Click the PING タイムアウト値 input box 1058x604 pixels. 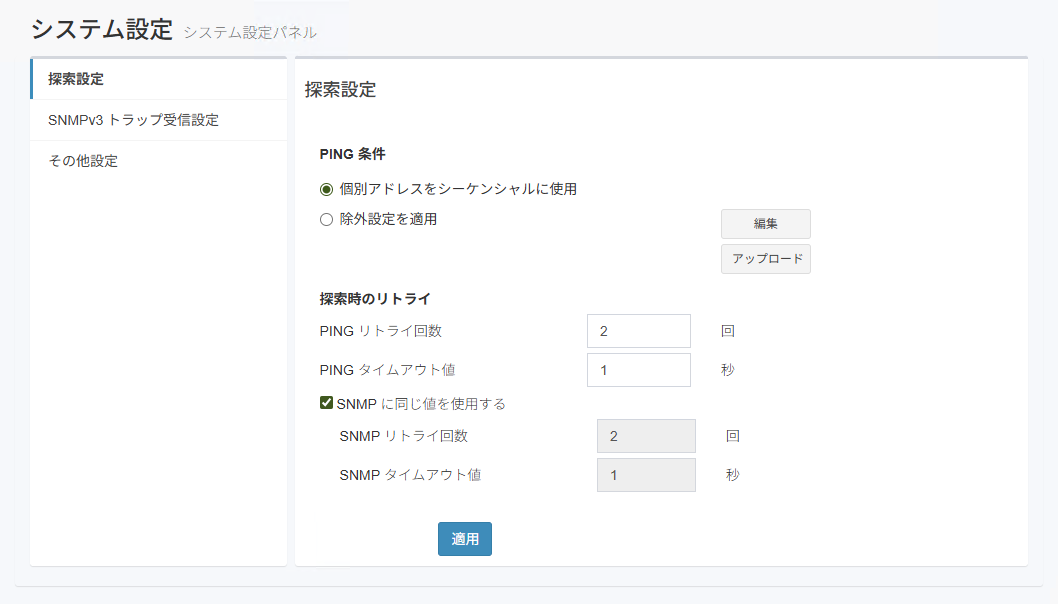[x=638, y=370]
